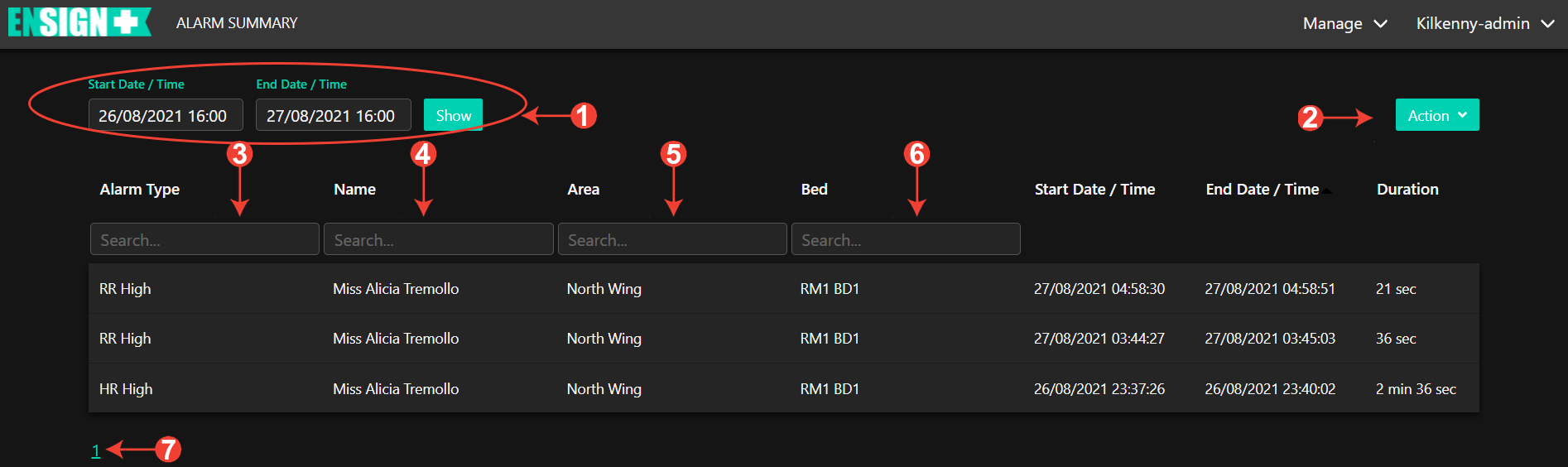1568x467 pixels.
Task: Sort by Alarm Type column header
Action: pyautogui.click(x=139, y=190)
